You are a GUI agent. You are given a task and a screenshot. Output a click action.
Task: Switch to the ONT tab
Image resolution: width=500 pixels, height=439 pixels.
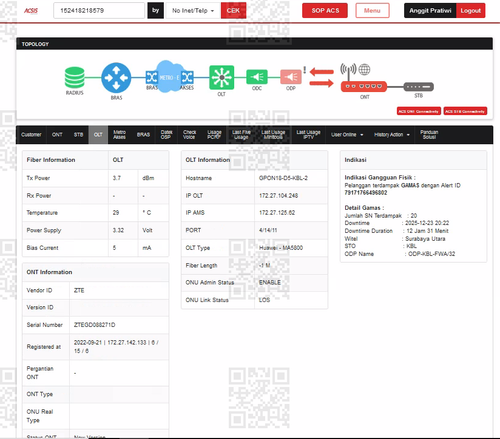click(57, 135)
